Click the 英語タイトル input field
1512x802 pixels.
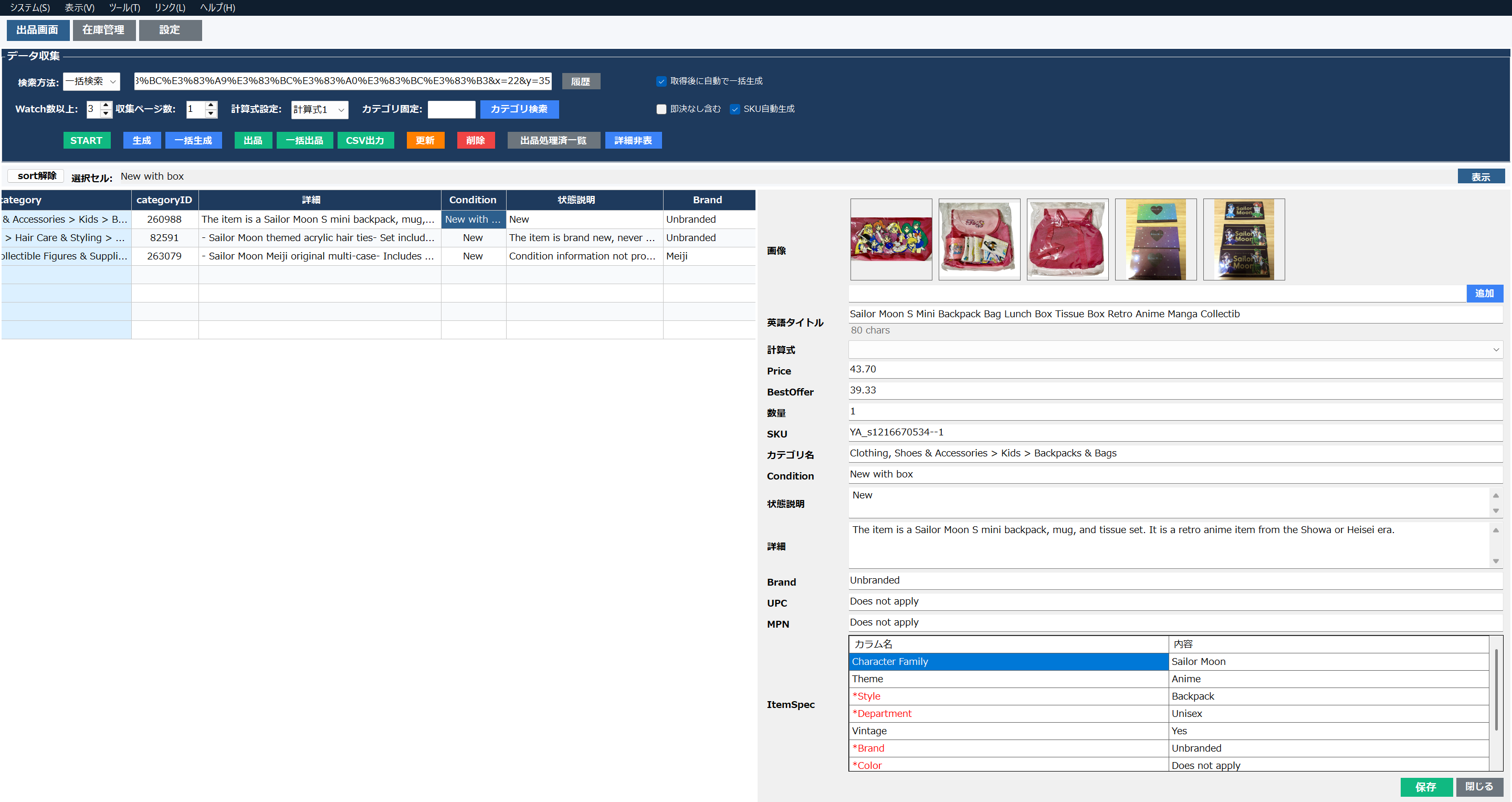coord(1174,314)
